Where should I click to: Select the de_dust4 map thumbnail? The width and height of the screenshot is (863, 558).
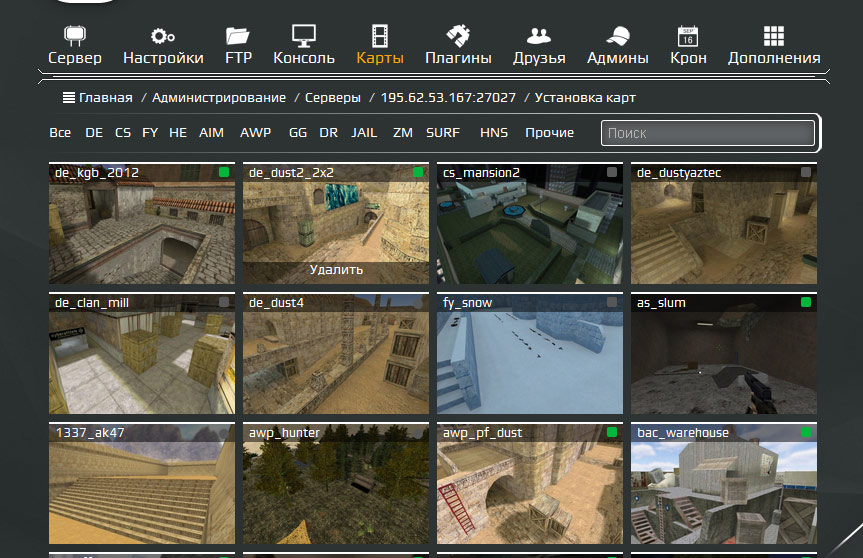[336, 353]
